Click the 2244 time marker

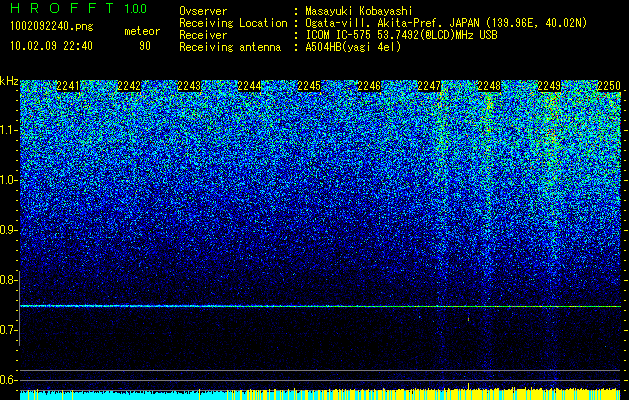coord(249,86)
